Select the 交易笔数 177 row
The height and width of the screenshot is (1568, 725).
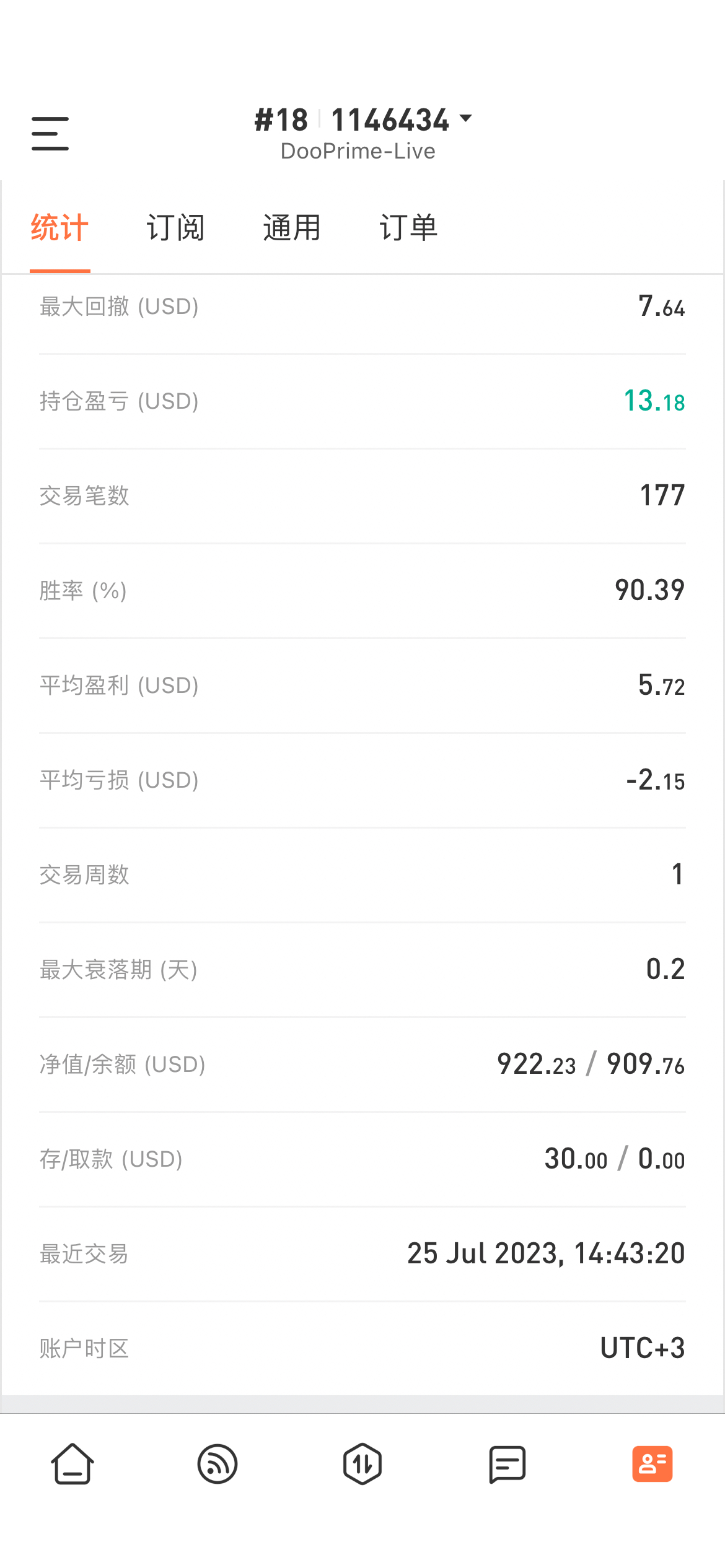362,496
